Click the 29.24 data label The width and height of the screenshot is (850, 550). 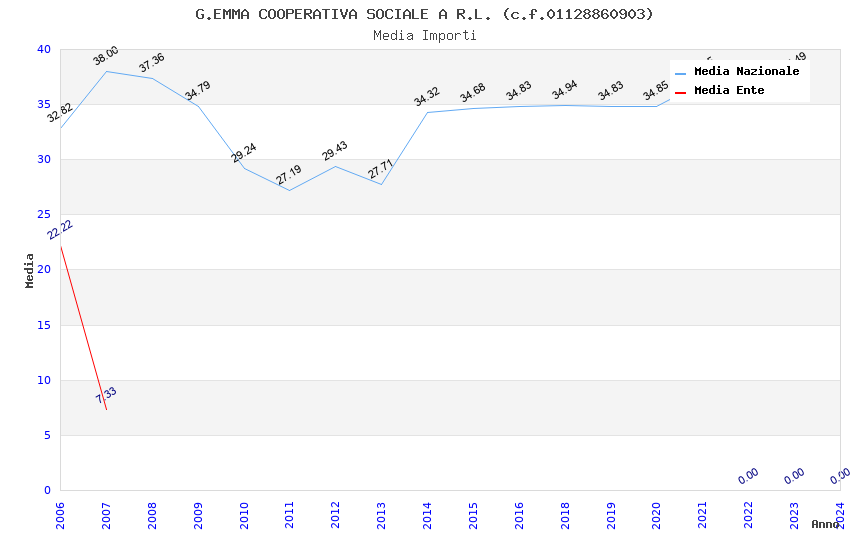pos(244,153)
